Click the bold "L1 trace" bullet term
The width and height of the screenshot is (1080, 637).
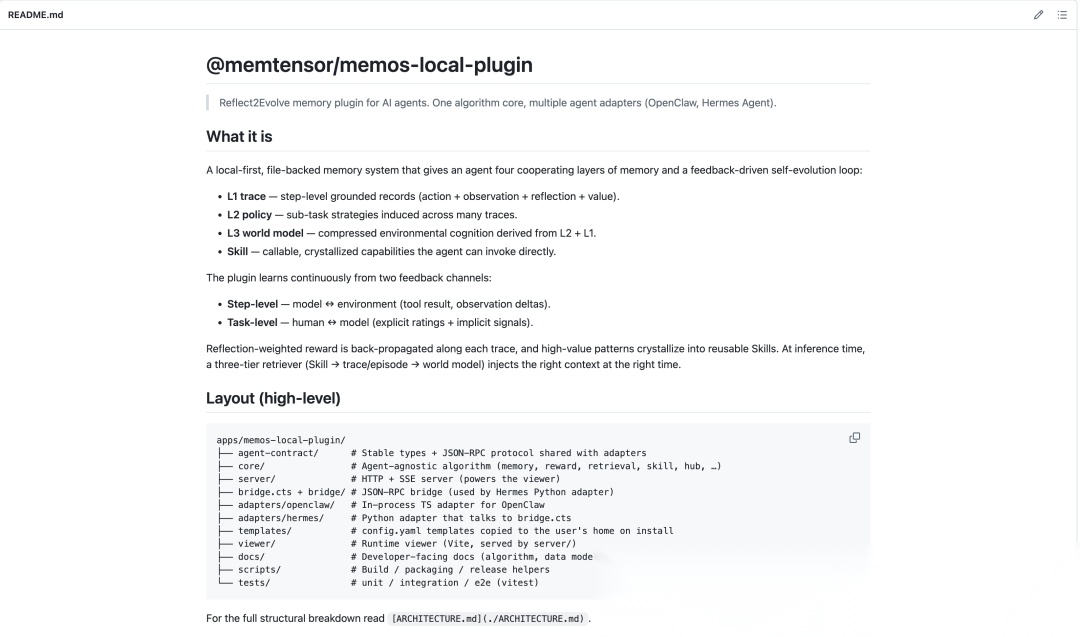pyautogui.click(x=246, y=196)
